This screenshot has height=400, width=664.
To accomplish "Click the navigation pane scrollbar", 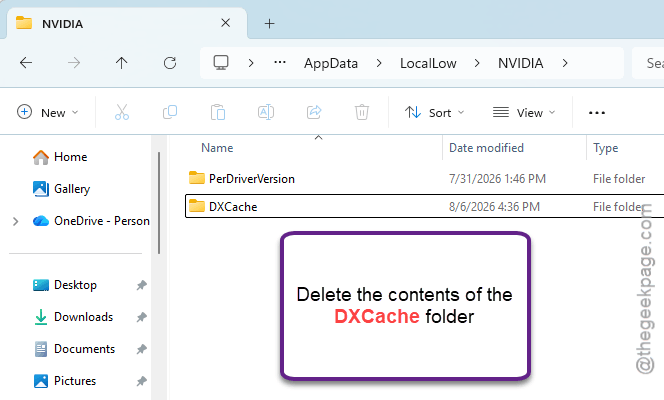I will (x=159, y=203).
